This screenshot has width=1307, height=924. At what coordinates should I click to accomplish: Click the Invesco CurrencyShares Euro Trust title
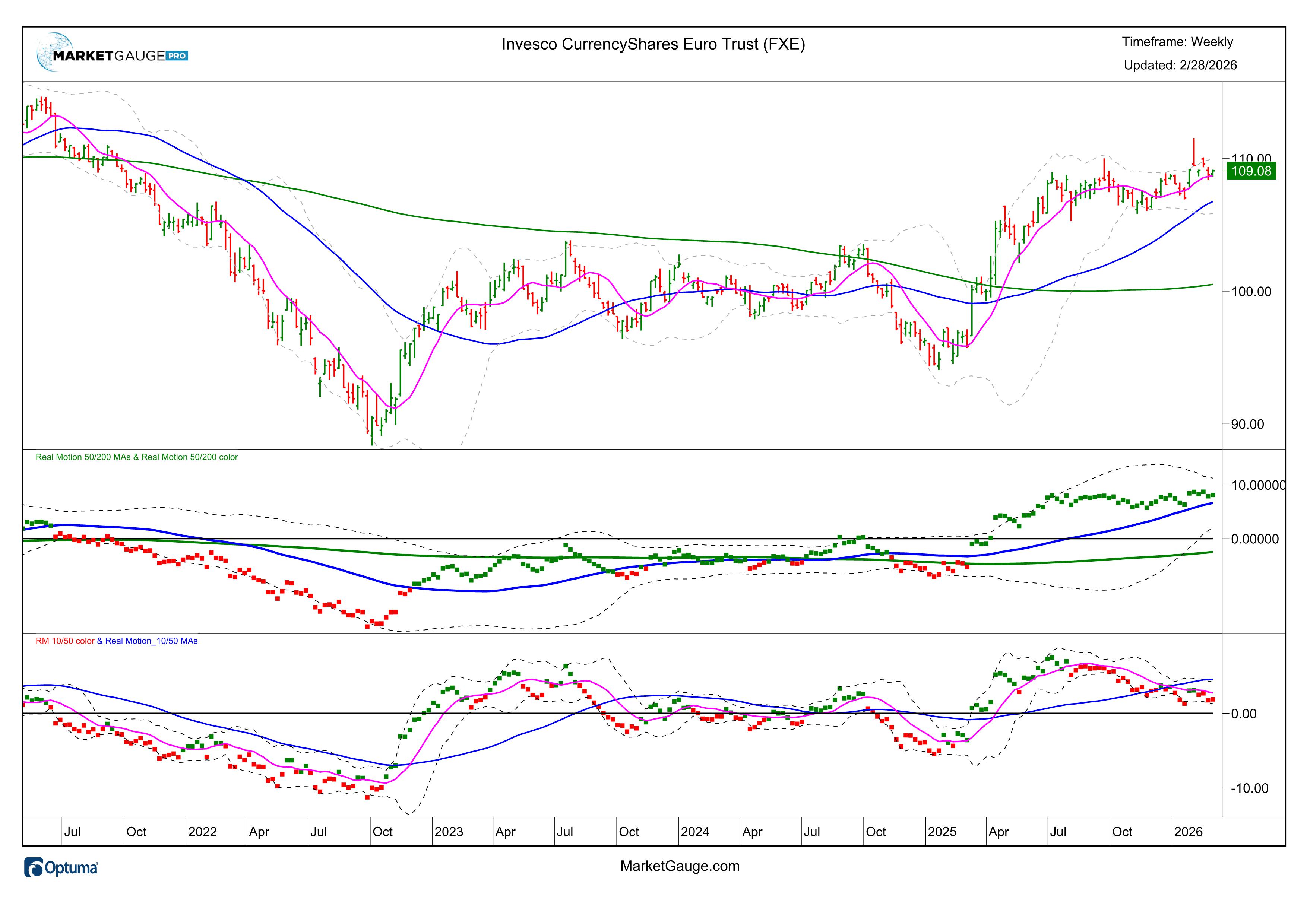(653, 44)
